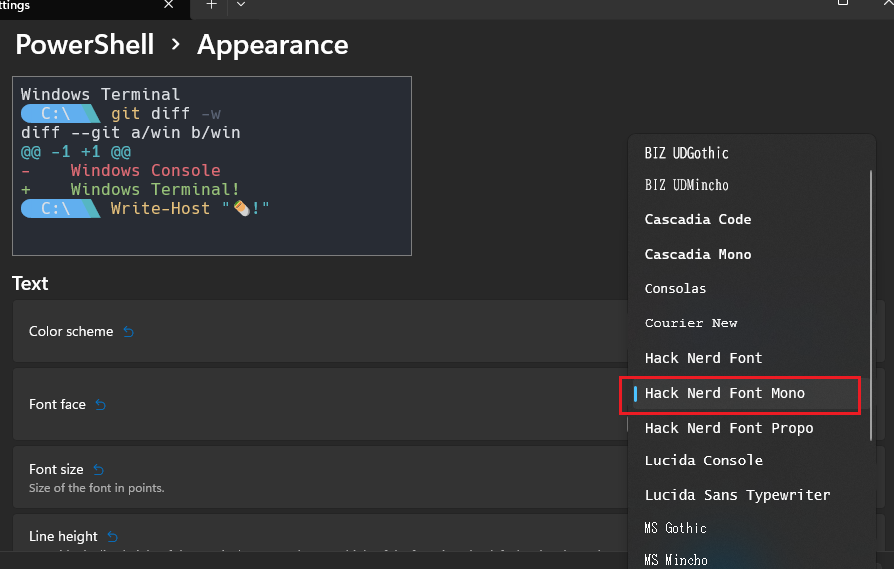Viewport: 894px width, 569px height.
Task: Click the Text section heading
Action: point(30,284)
